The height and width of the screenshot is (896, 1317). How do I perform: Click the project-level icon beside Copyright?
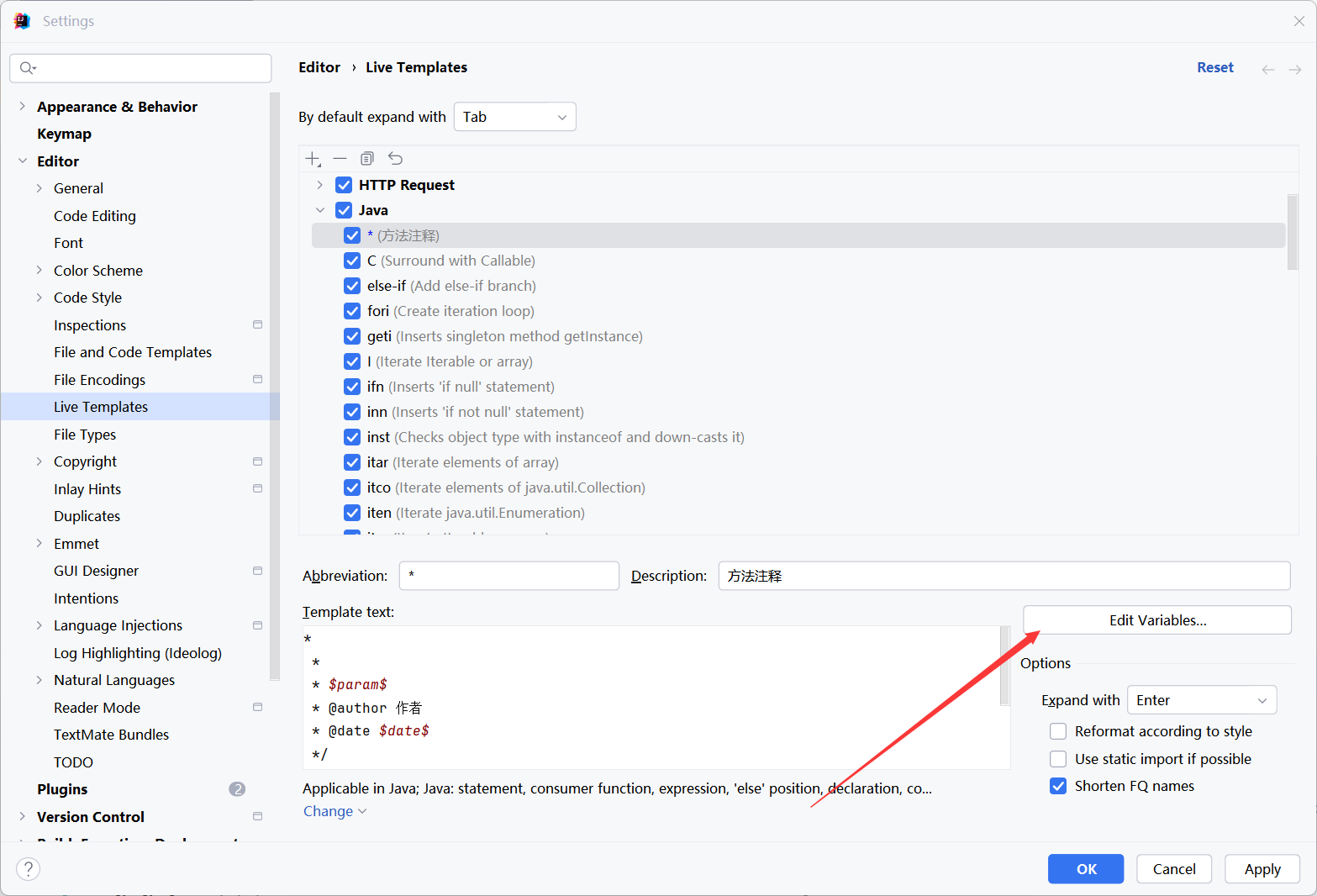pos(257,461)
